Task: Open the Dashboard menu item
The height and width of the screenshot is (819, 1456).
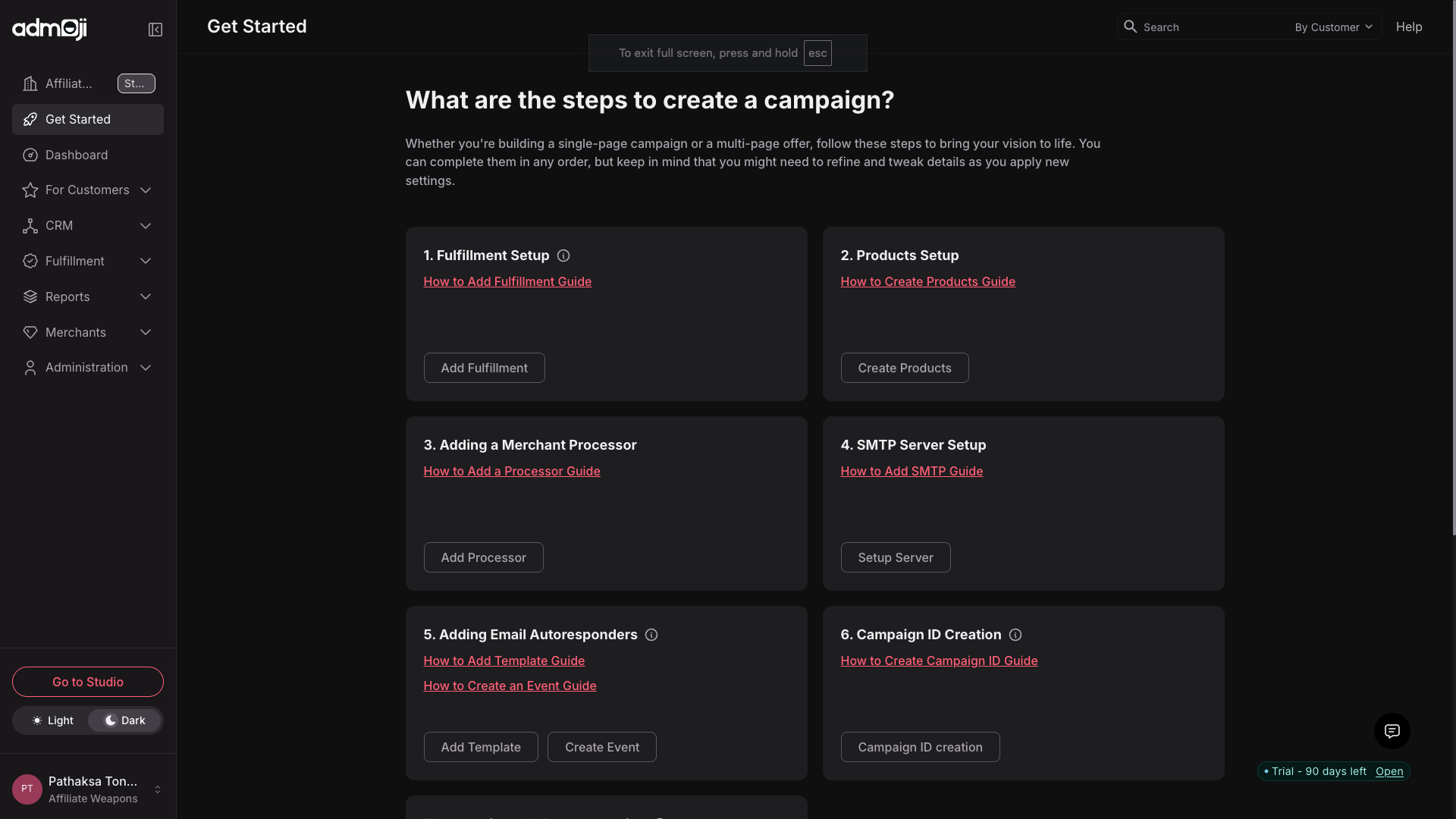Action: point(77,155)
